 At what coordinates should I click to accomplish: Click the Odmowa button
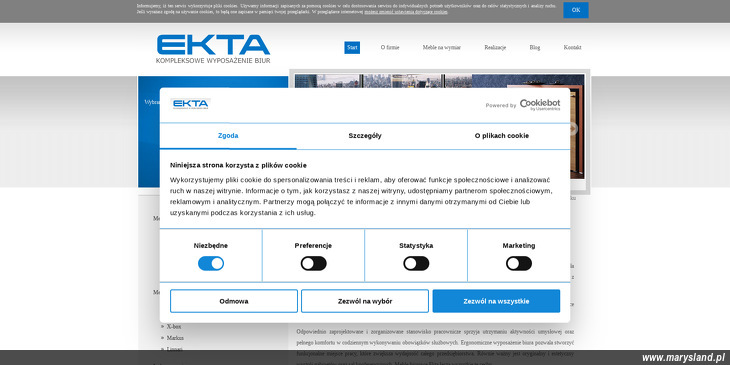click(x=234, y=301)
